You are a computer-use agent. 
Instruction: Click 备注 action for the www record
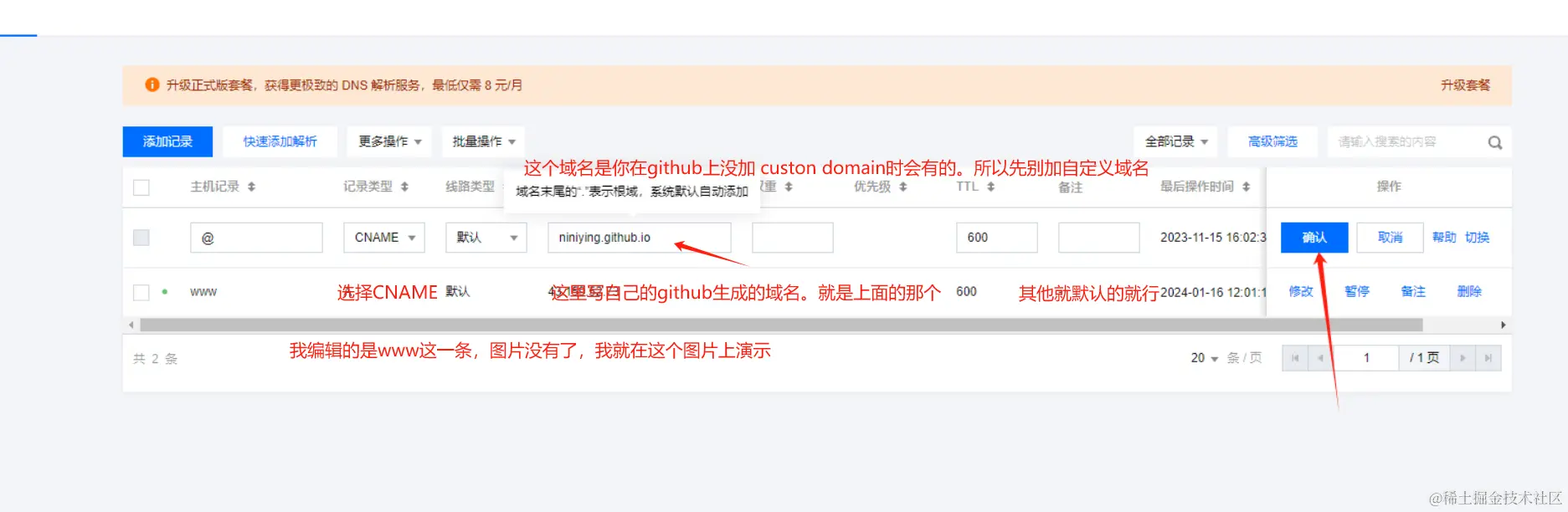coord(1413,291)
